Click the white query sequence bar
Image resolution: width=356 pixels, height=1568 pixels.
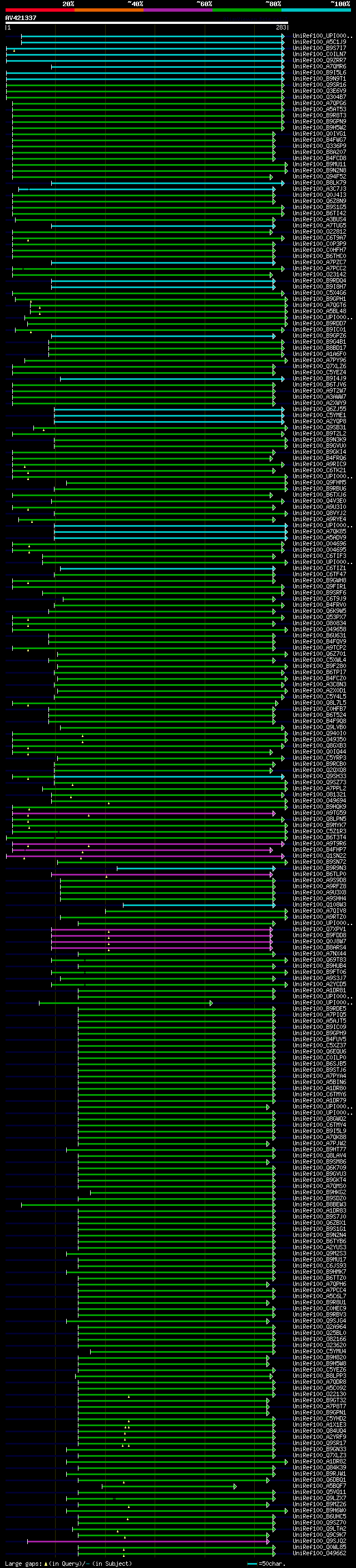coord(147,23)
